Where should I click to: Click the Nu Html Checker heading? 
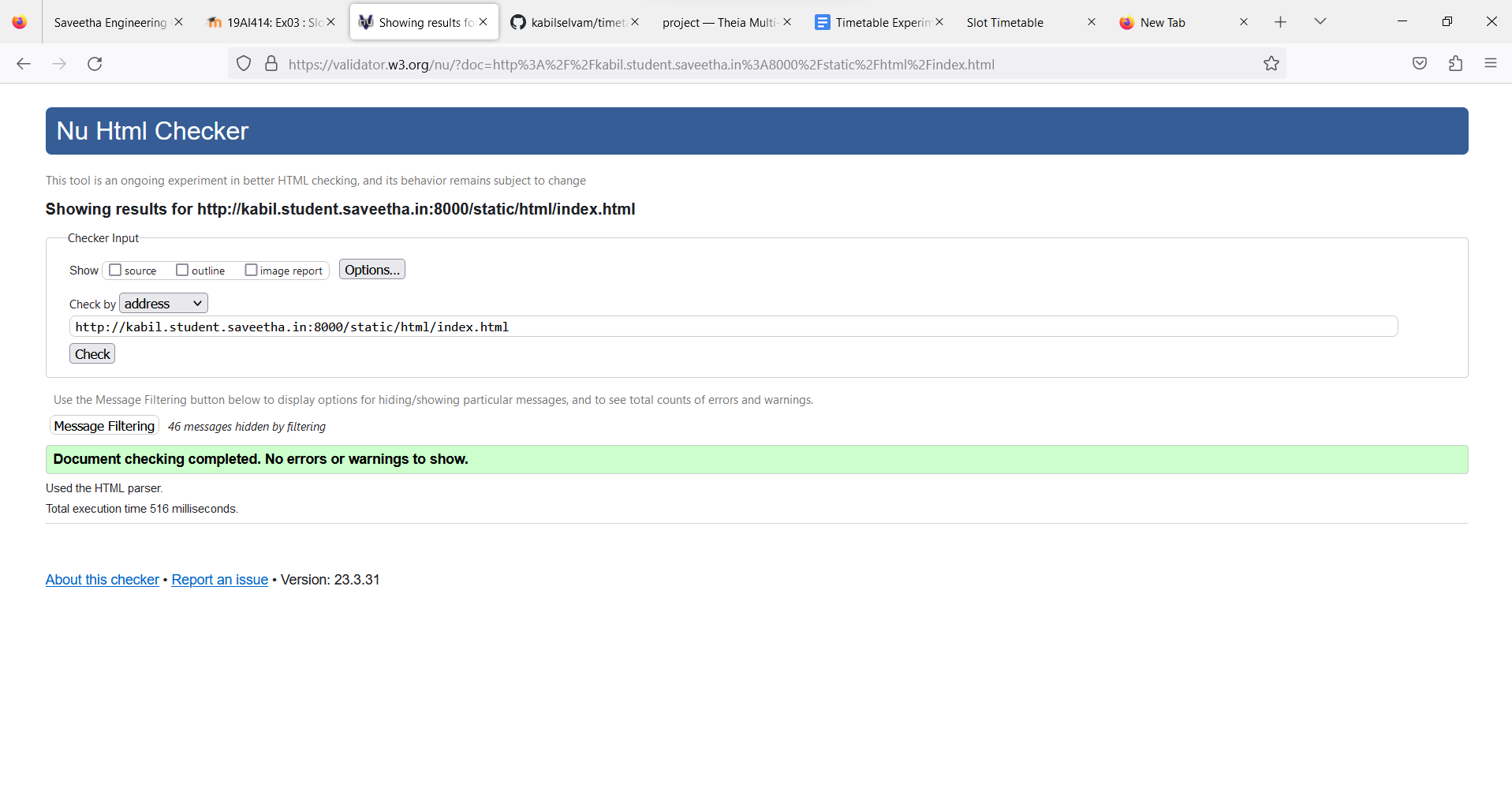(x=152, y=131)
